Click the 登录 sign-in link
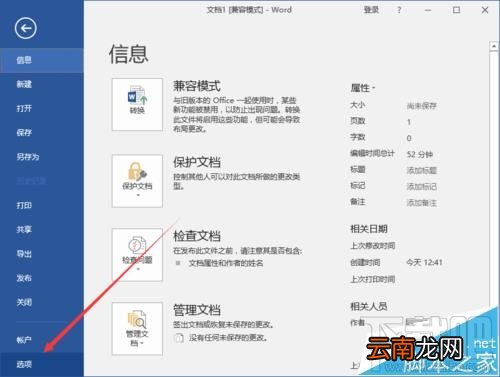Image resolution: width=500 pixels, height=377 pixels. click(x=371, y=10)
